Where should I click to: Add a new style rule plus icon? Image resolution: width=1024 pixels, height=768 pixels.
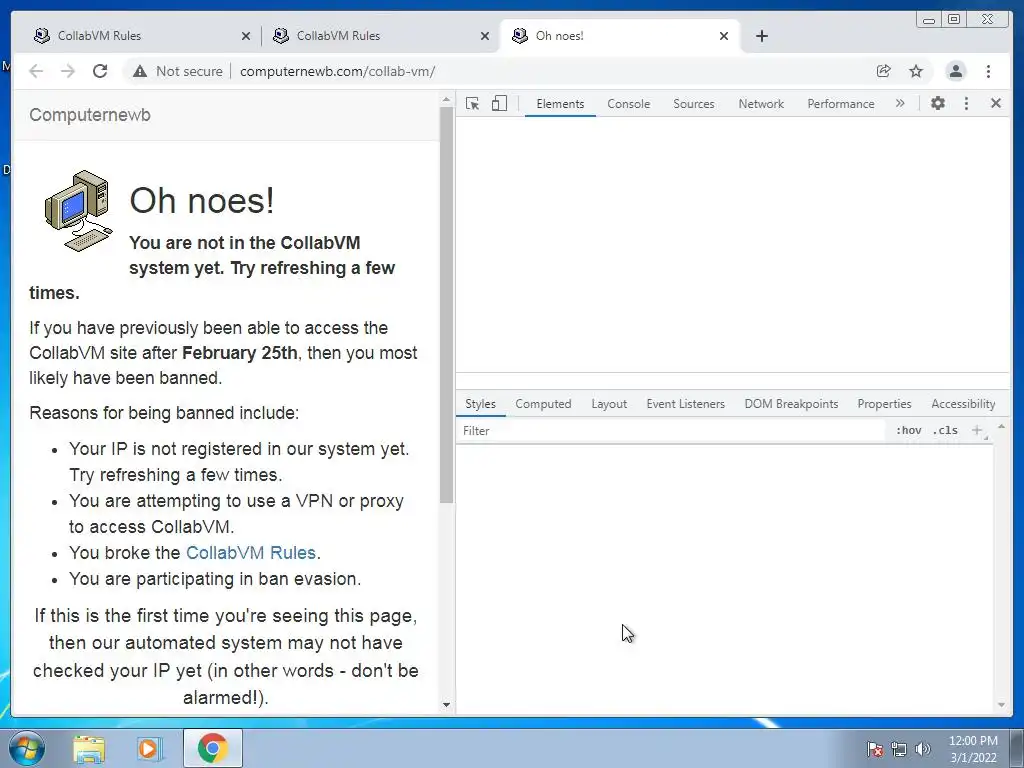[978, 430]
